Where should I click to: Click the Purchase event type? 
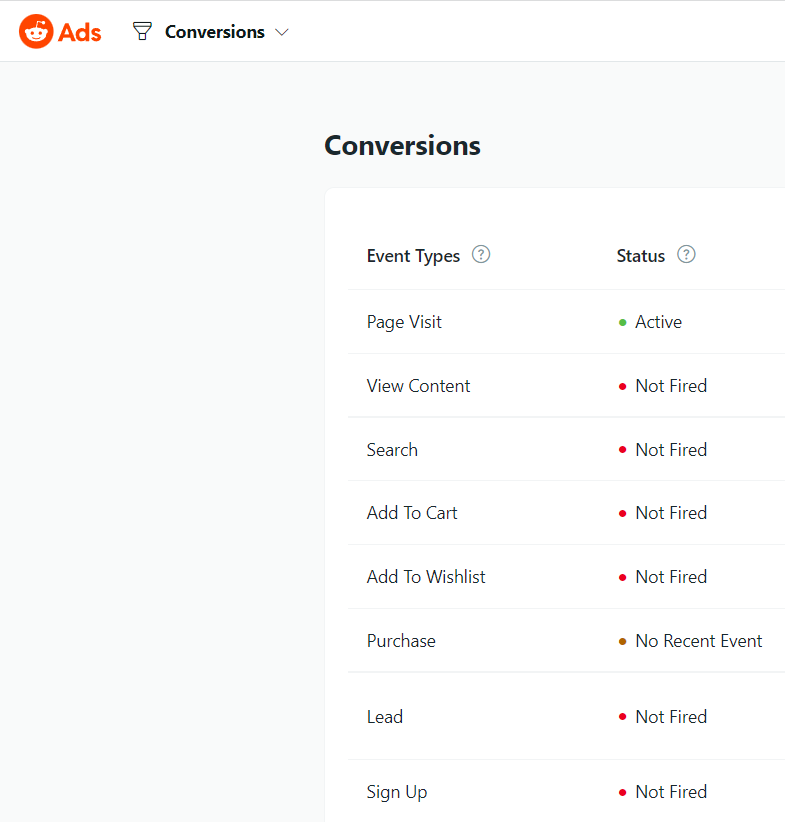coord(401,640)
